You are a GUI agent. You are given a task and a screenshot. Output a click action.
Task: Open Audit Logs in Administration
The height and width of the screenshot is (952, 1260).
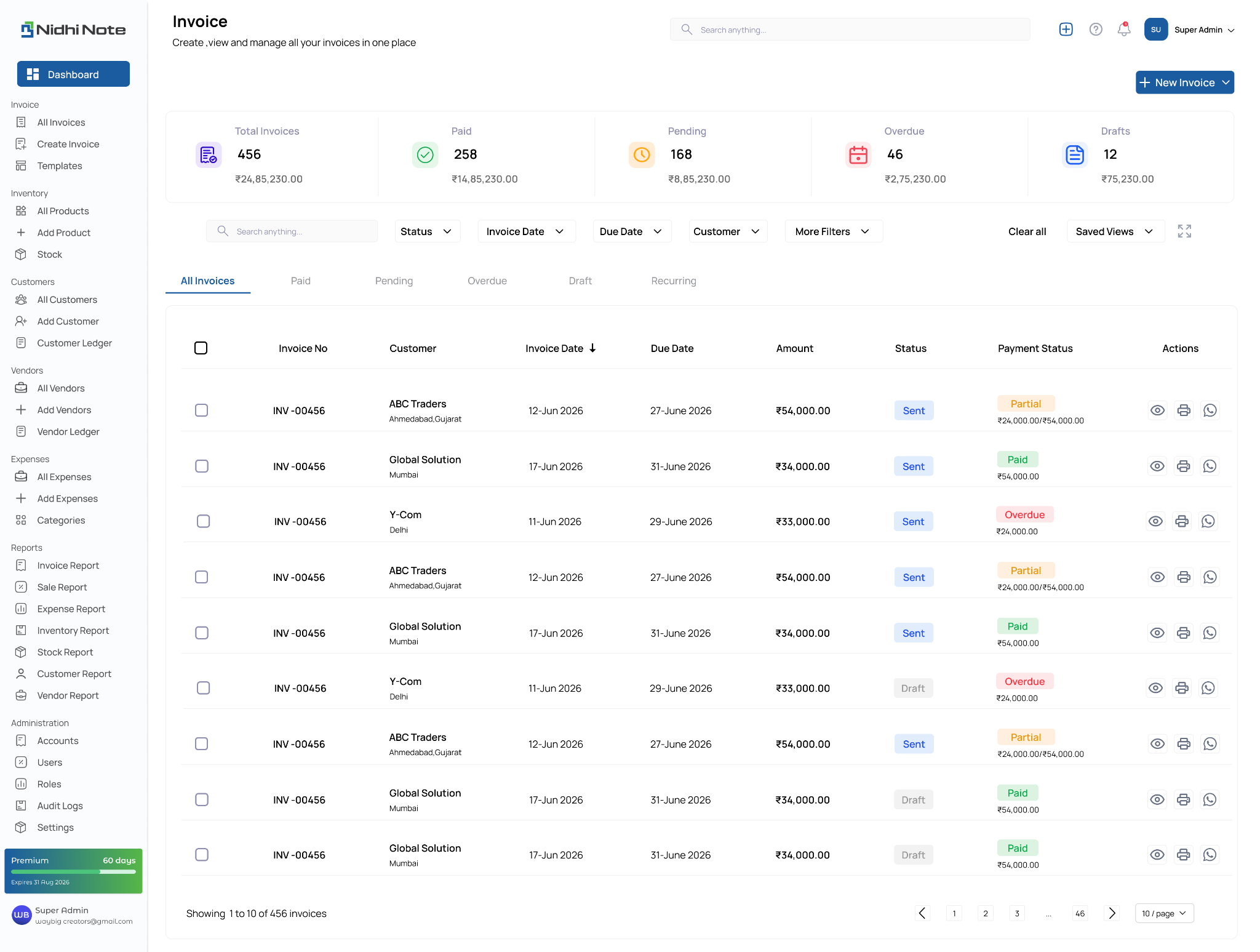pyautogui.click(x=60, y=806)
